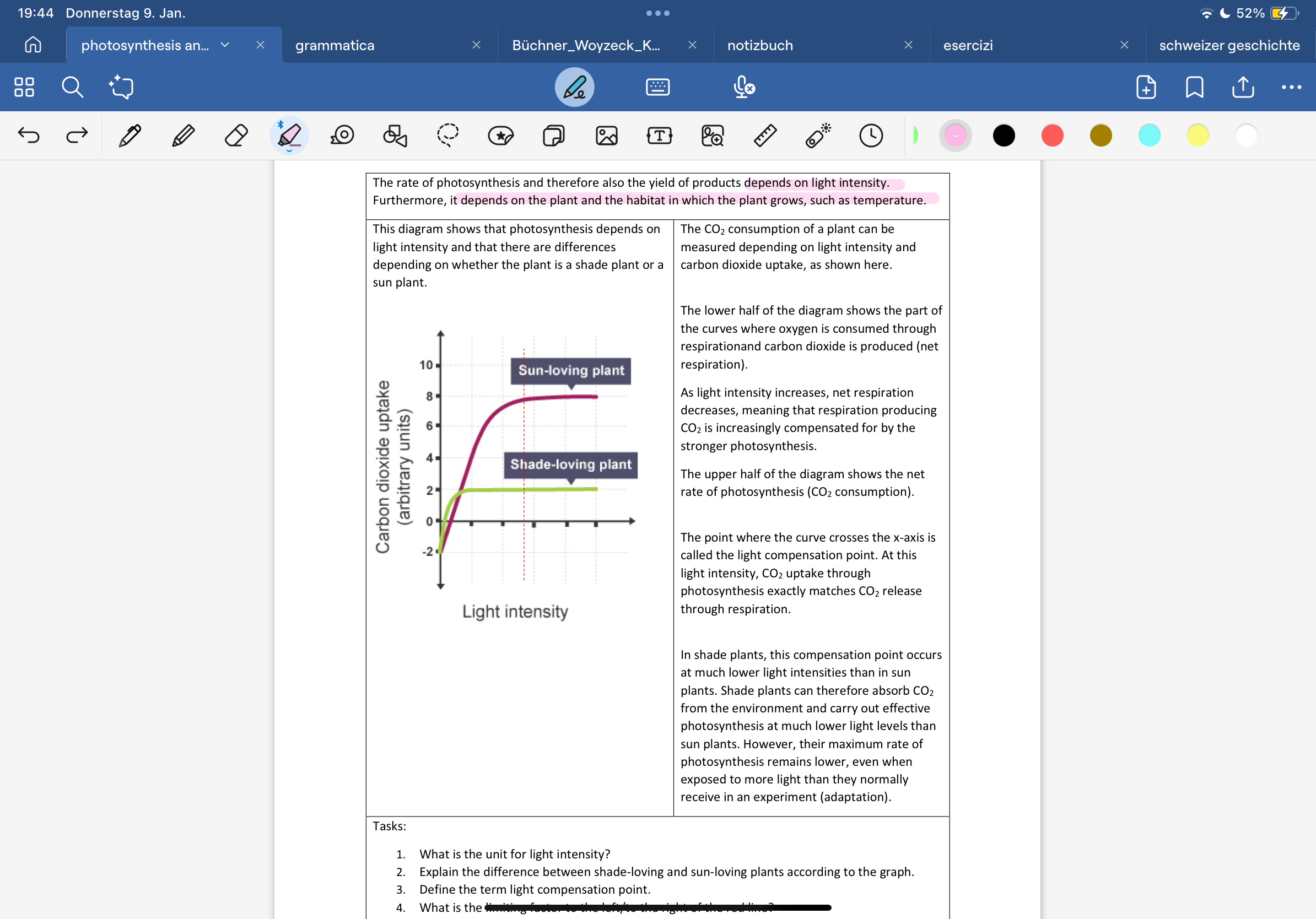Image resolution: width=1316 pixels, height=919 pixels.
Task: Choose the black color swatch
Action: (1004, 136)
